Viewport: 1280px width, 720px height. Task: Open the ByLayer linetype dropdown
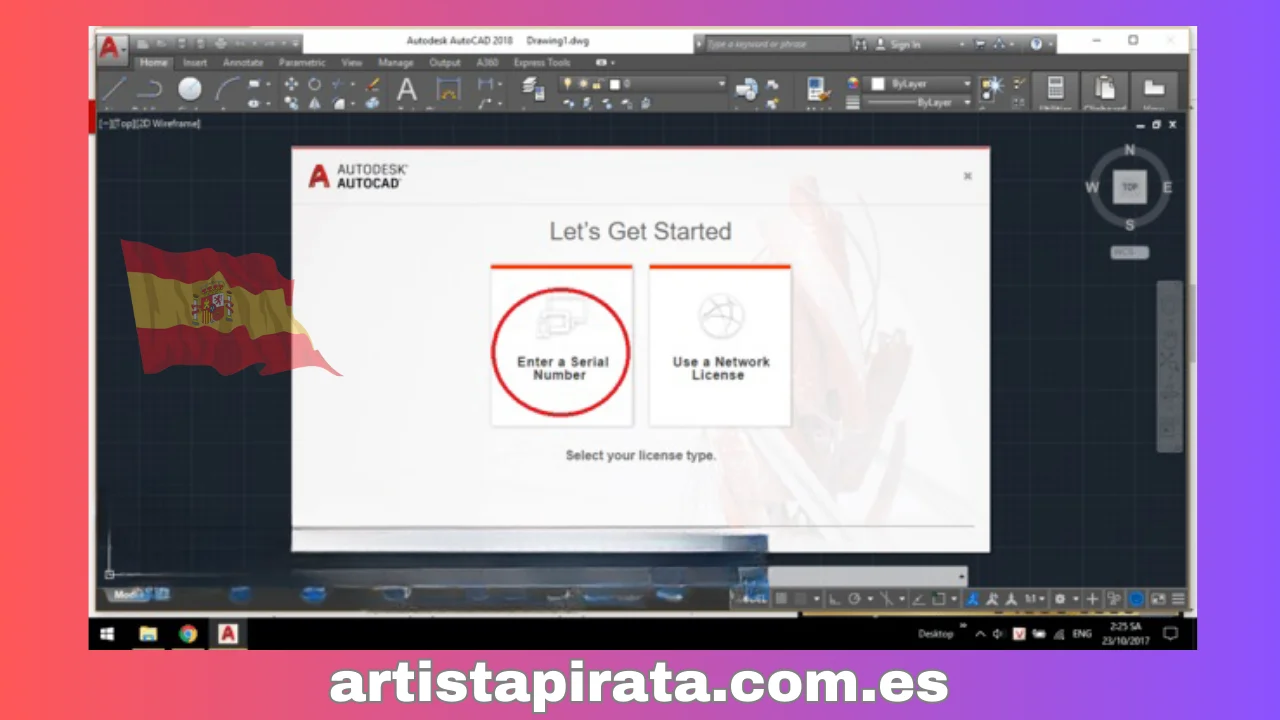[918, 103]
